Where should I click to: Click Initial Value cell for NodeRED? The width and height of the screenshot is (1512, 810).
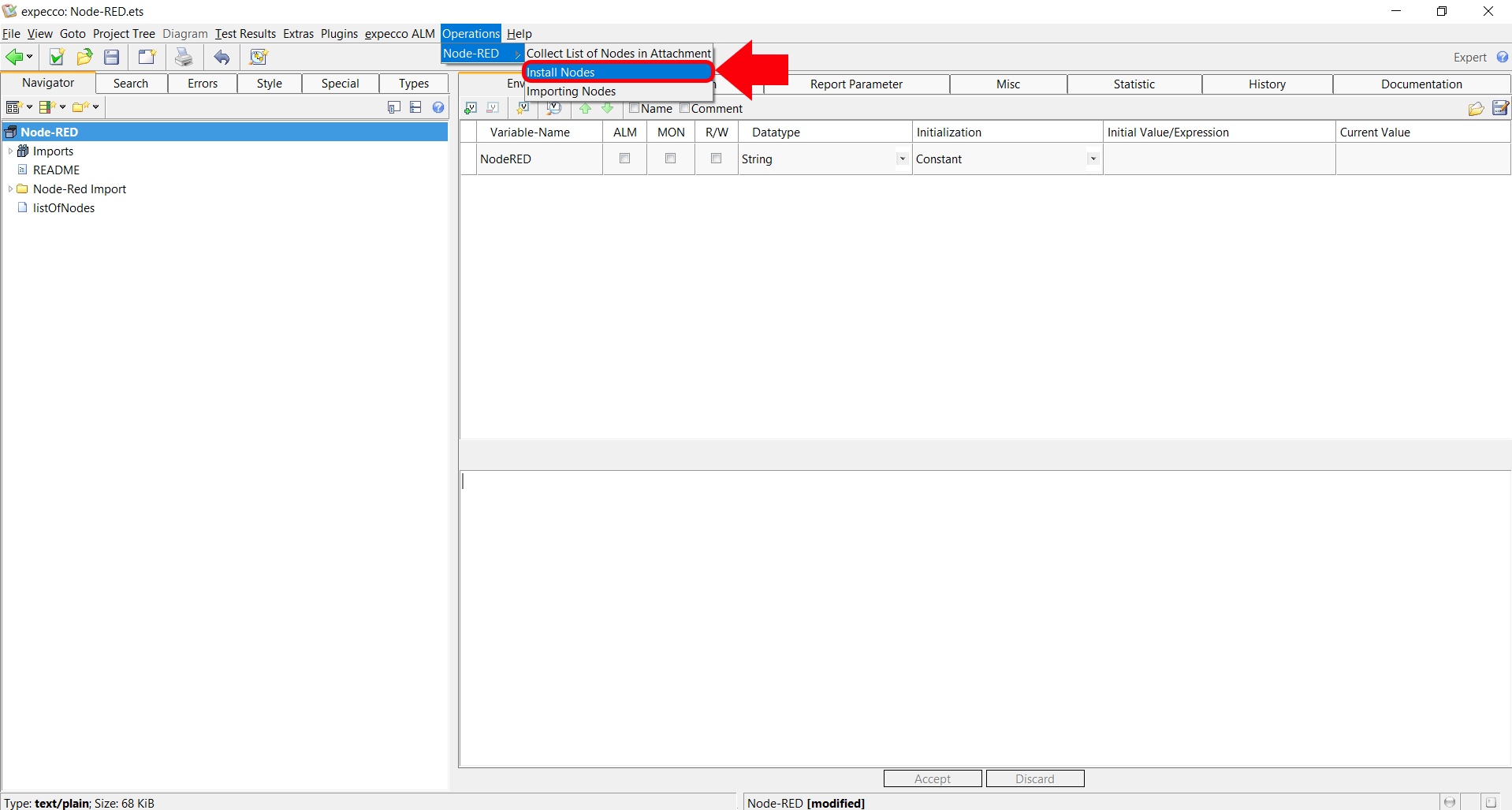pos(1219,159)
